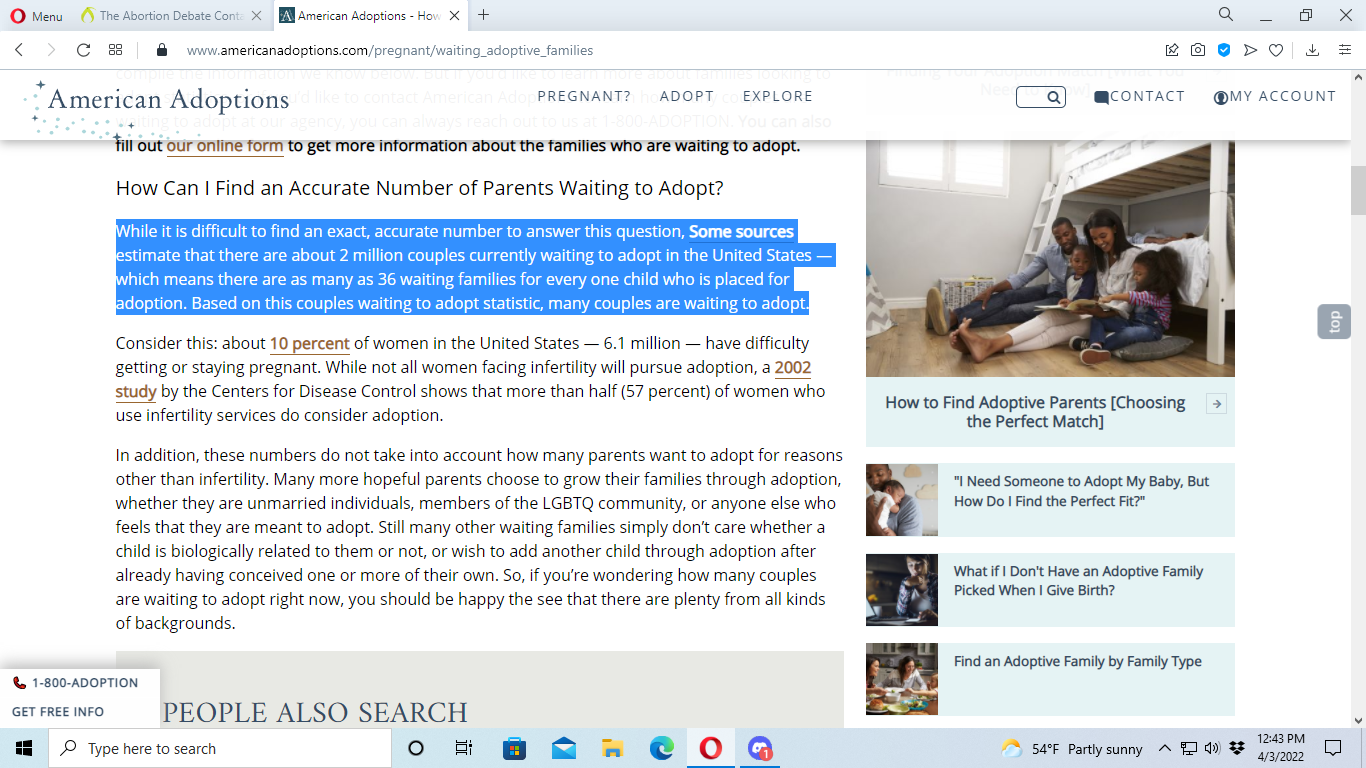Reload the current page
1366x768 pixels.
pyautogui.click(x=83, y=50)
